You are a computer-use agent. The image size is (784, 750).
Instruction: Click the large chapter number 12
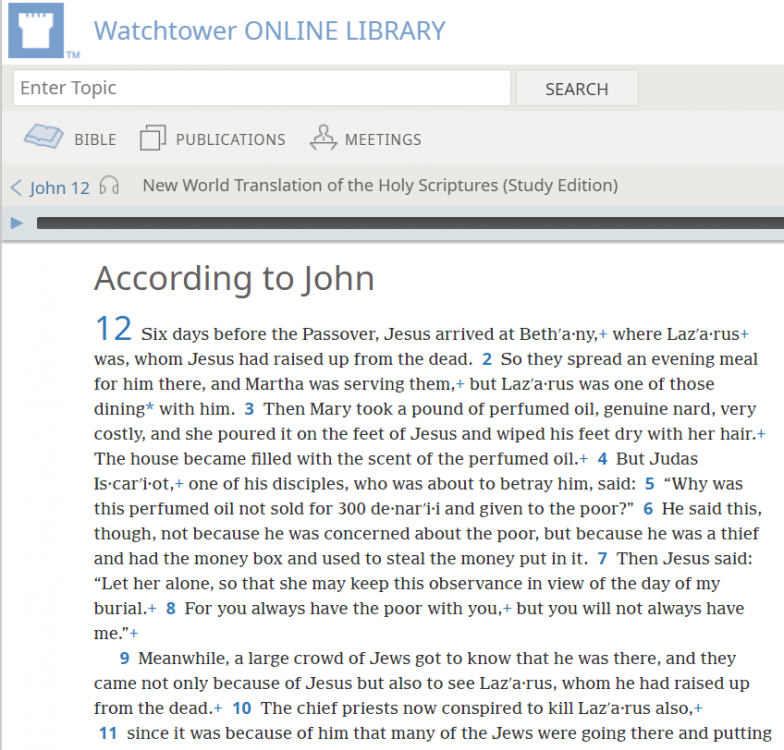[x=114, y=328]
